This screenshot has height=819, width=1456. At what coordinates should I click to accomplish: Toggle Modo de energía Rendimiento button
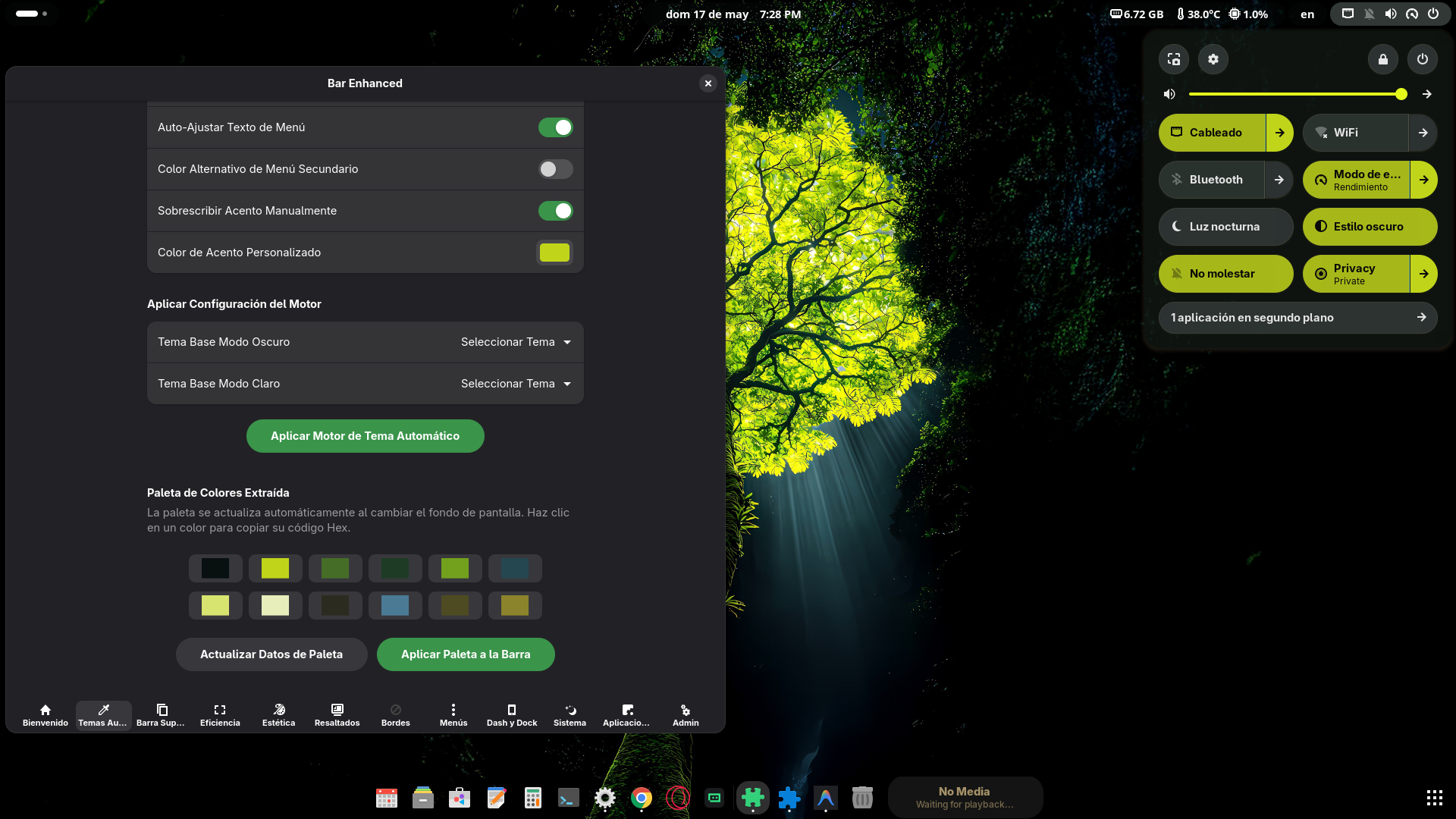click(1356, 180)
